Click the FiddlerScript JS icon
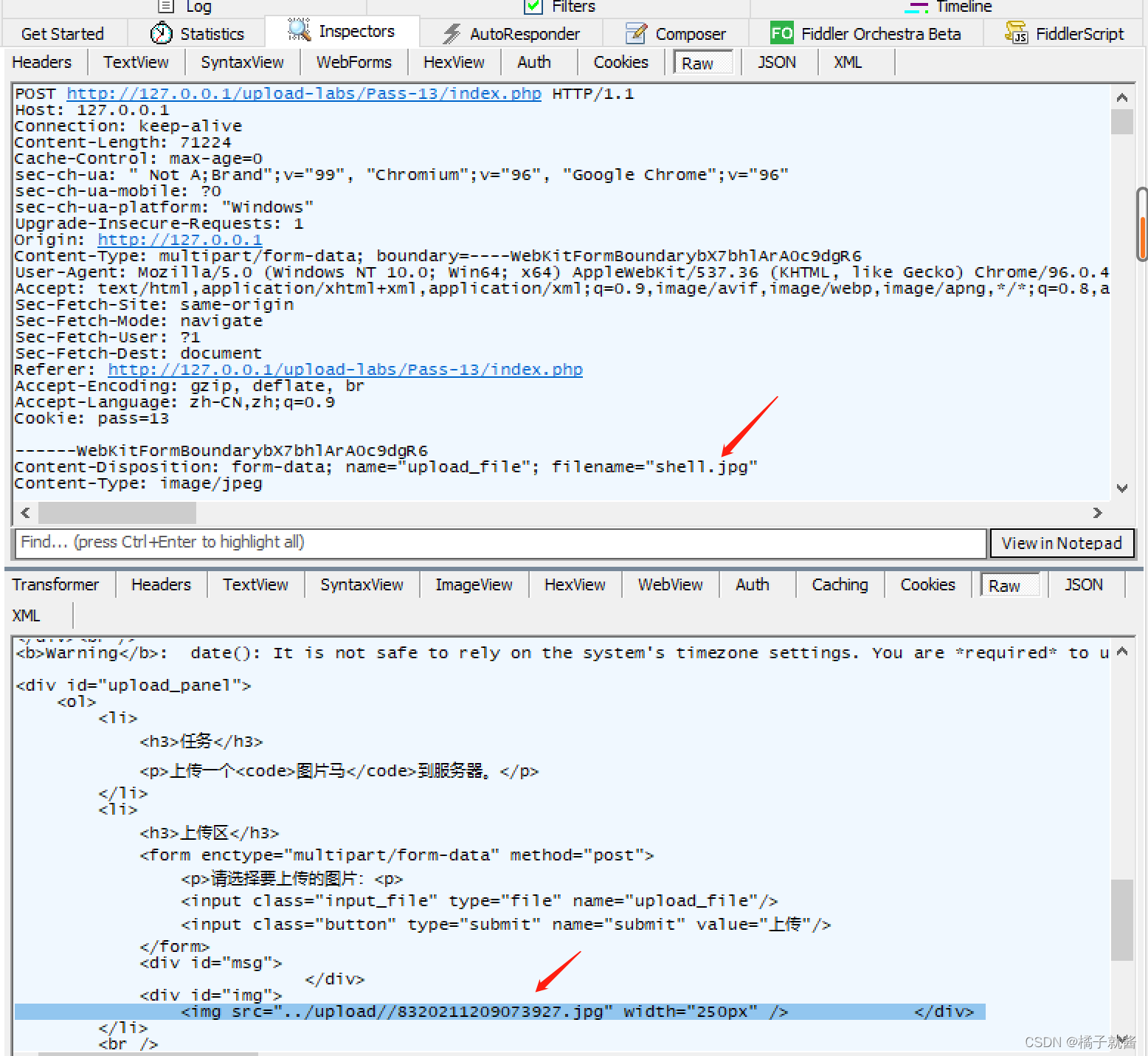This screenshot has width=1148, height=1056. tap(1016, 33)
